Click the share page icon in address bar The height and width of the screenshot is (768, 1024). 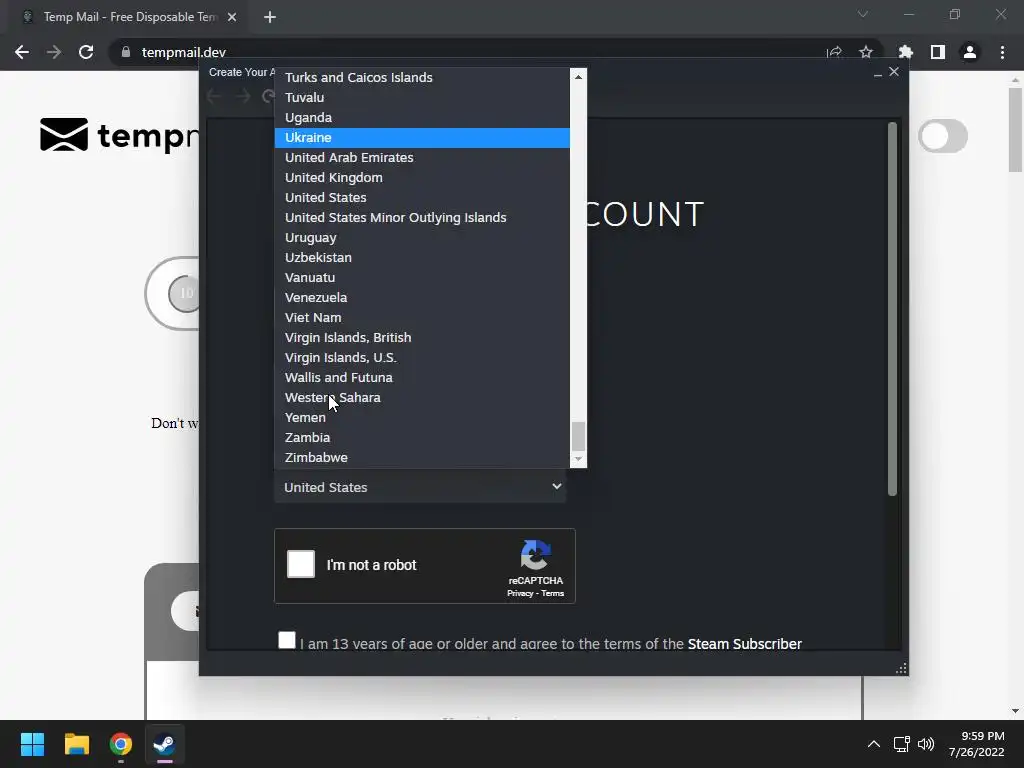[x=834, y=52]
